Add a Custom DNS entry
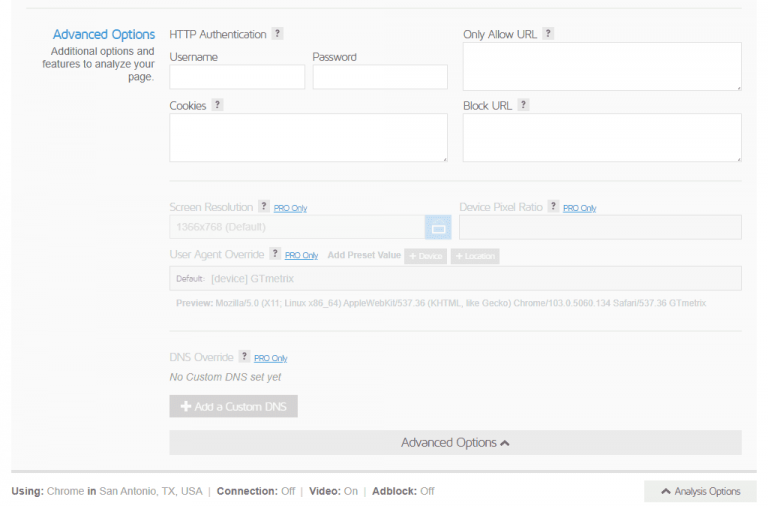The height and width of the screenshot is (506, 768). click(234, 407)
